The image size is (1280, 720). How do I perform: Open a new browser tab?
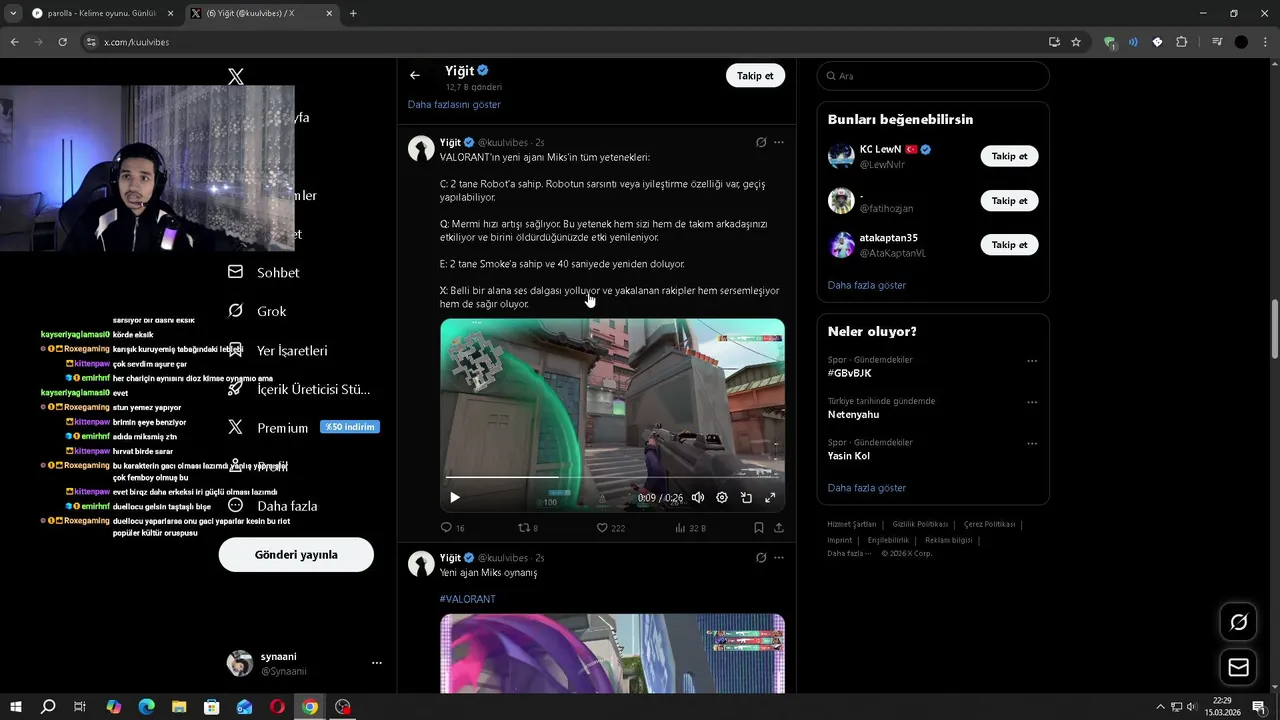(x=353, y=14)
